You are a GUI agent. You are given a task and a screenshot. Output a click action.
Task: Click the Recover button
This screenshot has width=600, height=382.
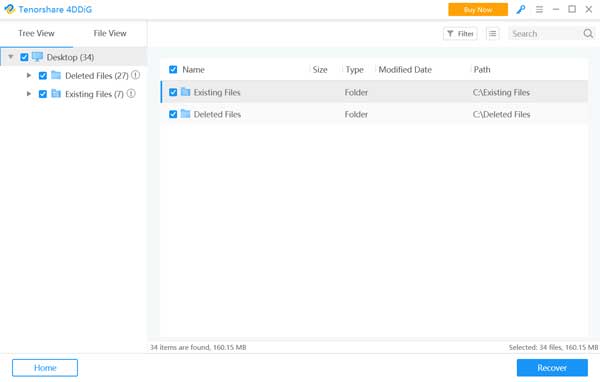[552, 368]
